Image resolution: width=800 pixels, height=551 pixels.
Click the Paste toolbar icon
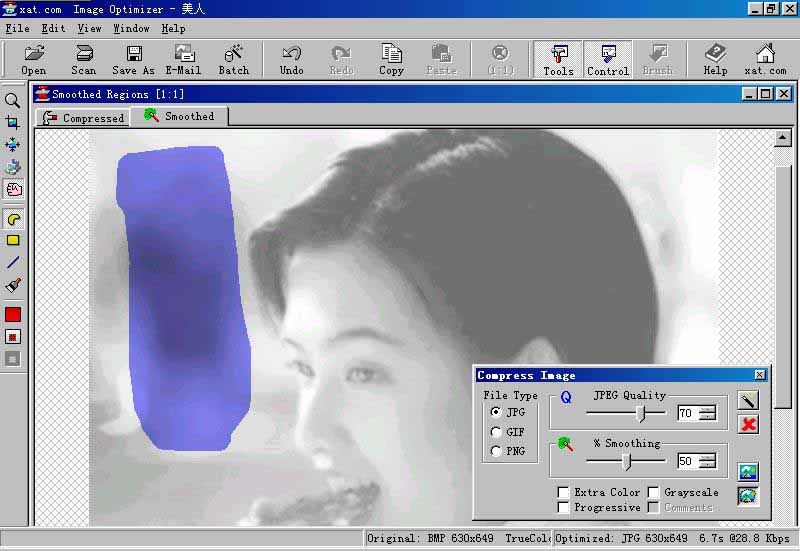tap(441, 60)
